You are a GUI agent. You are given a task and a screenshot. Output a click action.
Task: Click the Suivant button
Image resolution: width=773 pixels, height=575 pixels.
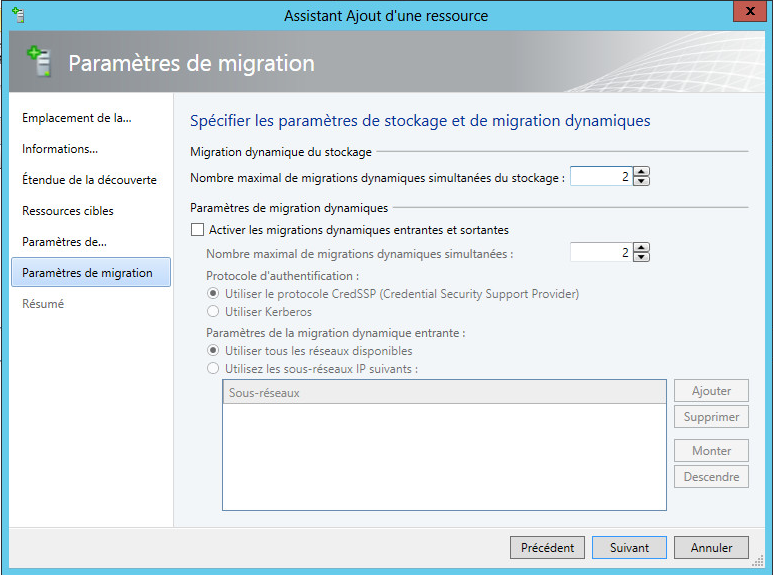(x=629, y=547)
